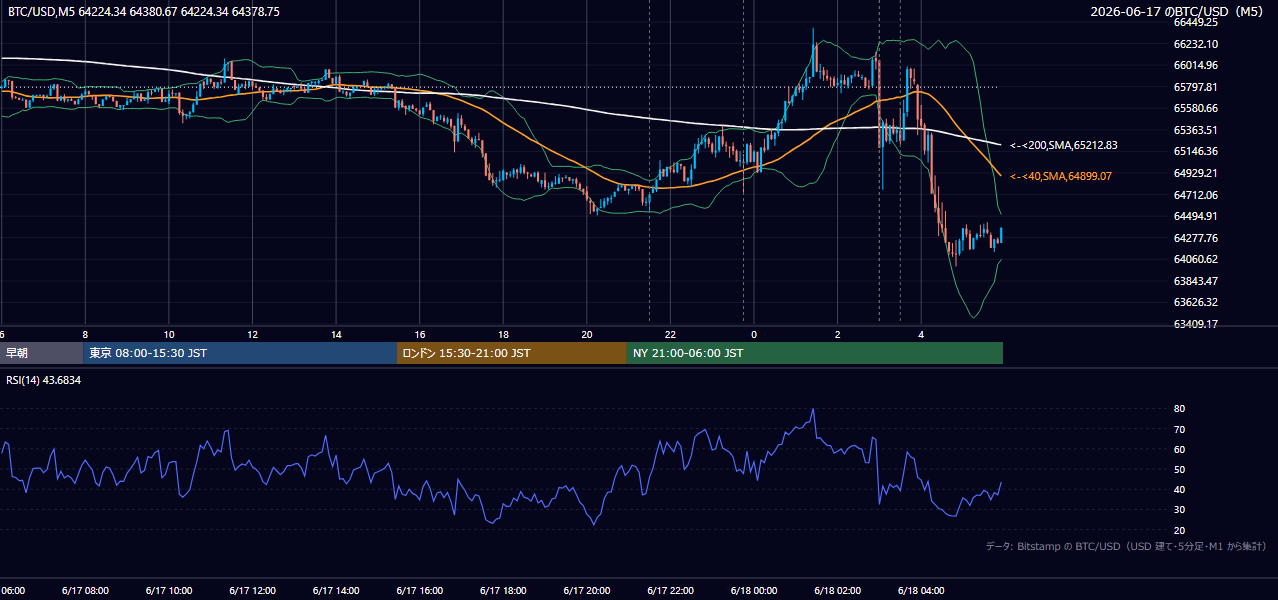Click price axis value 64929.21
The width and height of the screenshot is (1278, 600).
(x=1195, y=173)
